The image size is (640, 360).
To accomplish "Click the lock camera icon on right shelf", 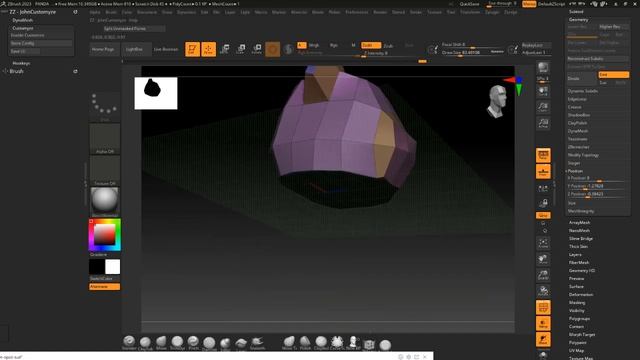I will [543, 203].
